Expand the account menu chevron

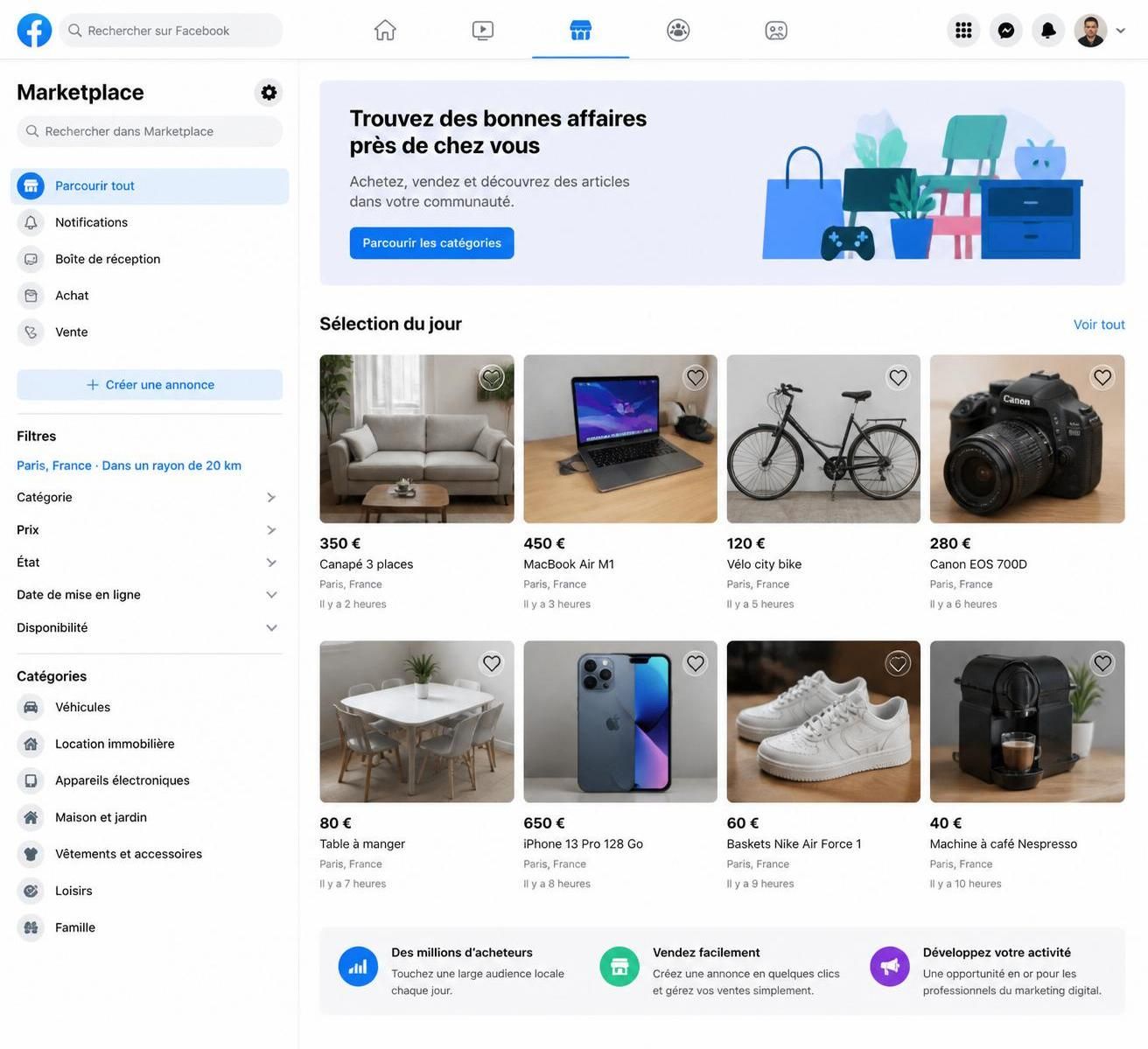pyautogui.click(x=1121, y=31)
